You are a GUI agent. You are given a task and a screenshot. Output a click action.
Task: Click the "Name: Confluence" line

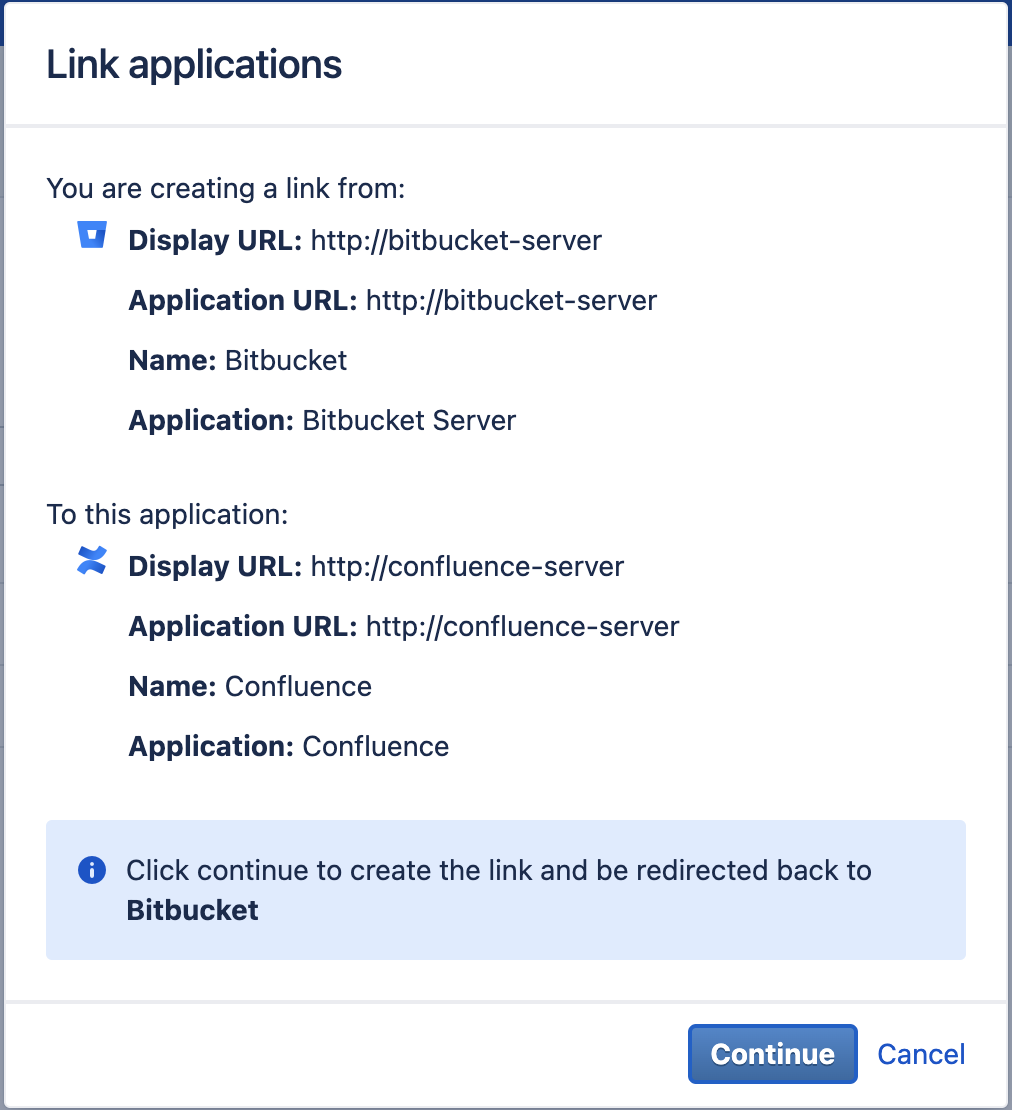pyautogui.click(x=250, y=687)
